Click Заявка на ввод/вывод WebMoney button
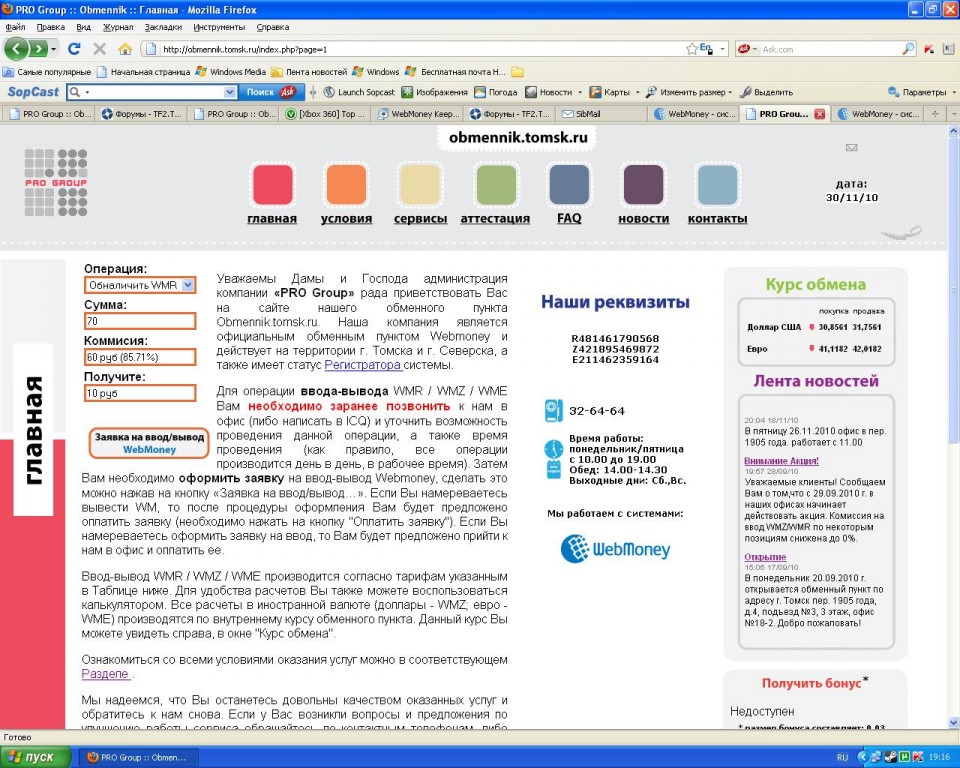This screenshot has width=960, height=768. tap(149, 443)
